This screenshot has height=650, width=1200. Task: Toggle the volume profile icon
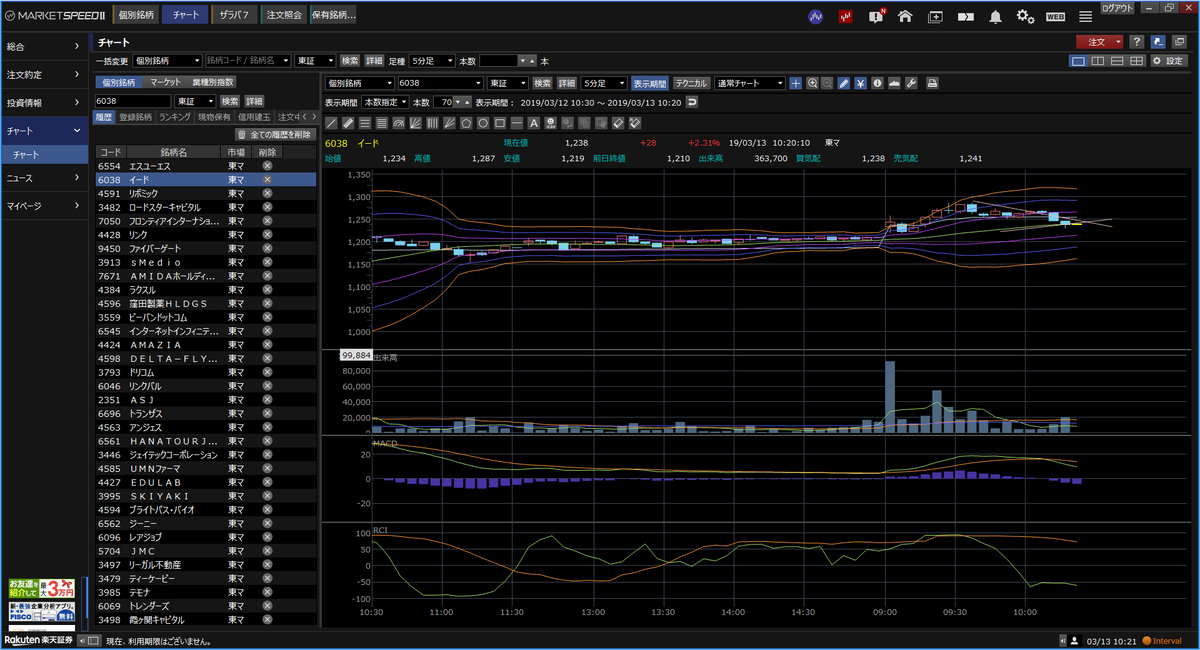point(894,83)
